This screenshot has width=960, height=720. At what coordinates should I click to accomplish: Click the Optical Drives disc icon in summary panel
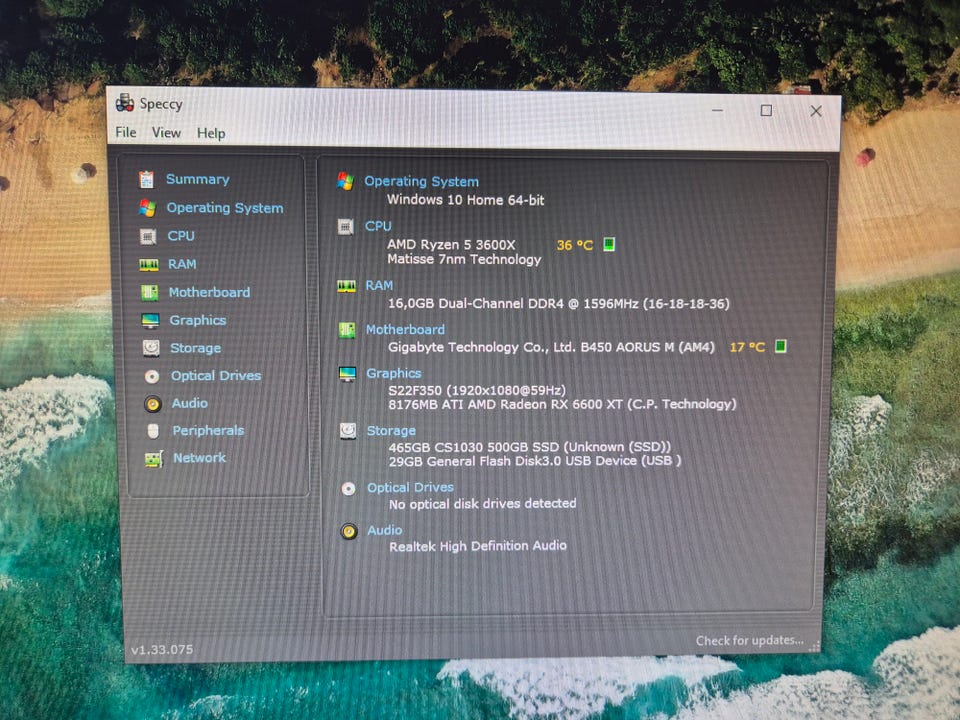[x=348, y=489]
